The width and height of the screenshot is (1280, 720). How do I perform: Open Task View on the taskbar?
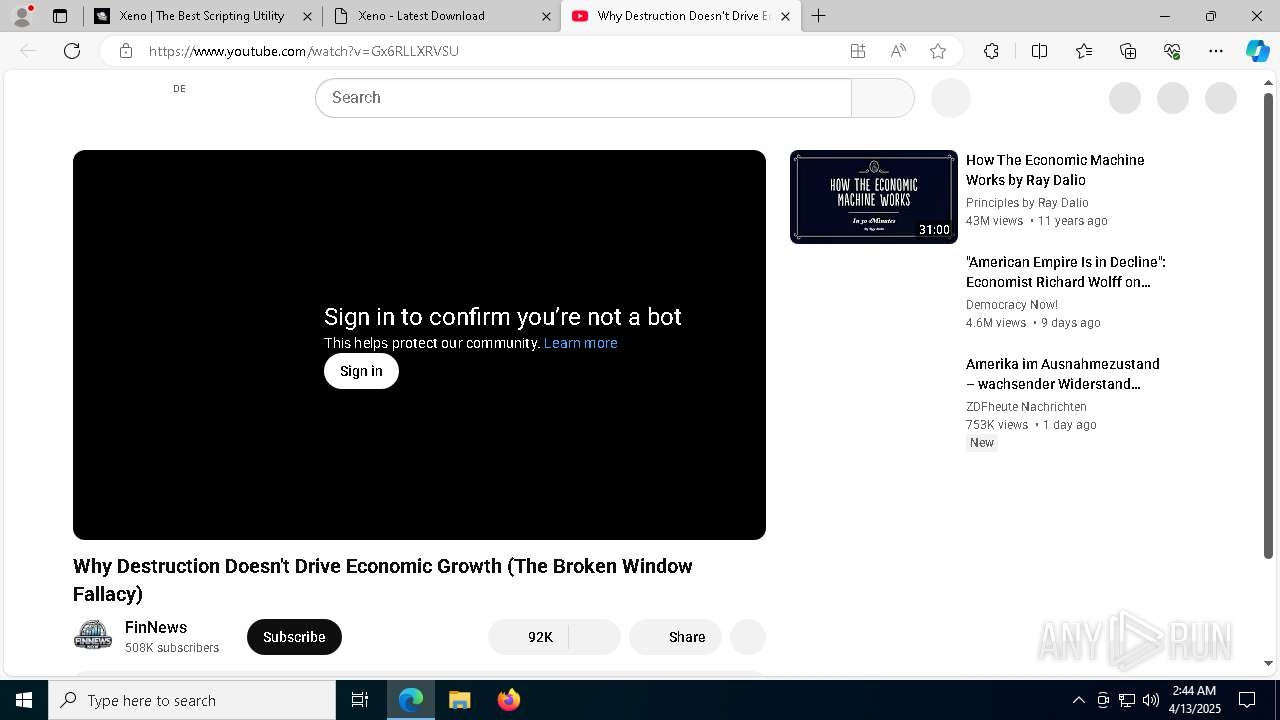coord(360,700)
